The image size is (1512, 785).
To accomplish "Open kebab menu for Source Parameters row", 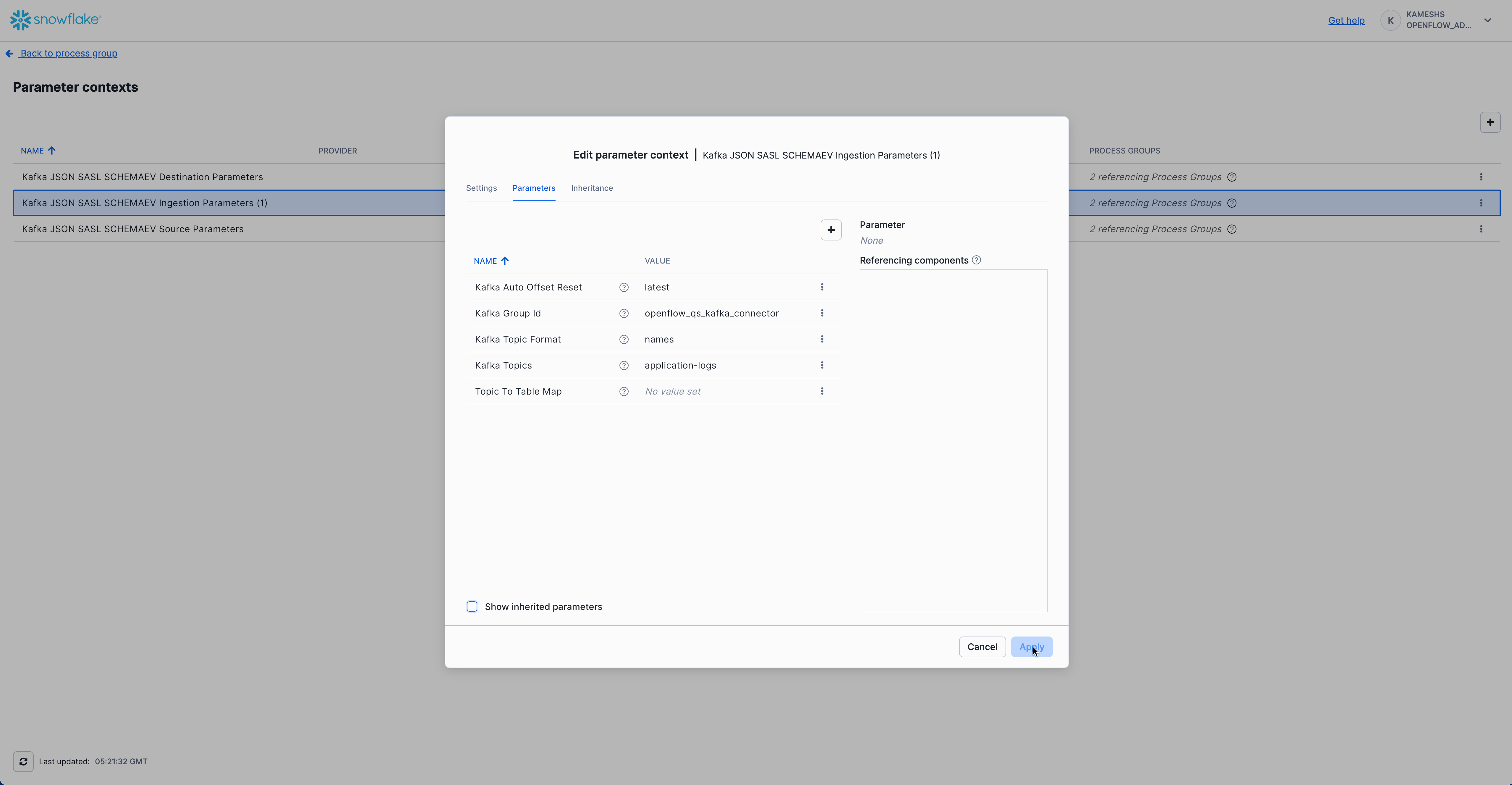I will (1481, 229).
